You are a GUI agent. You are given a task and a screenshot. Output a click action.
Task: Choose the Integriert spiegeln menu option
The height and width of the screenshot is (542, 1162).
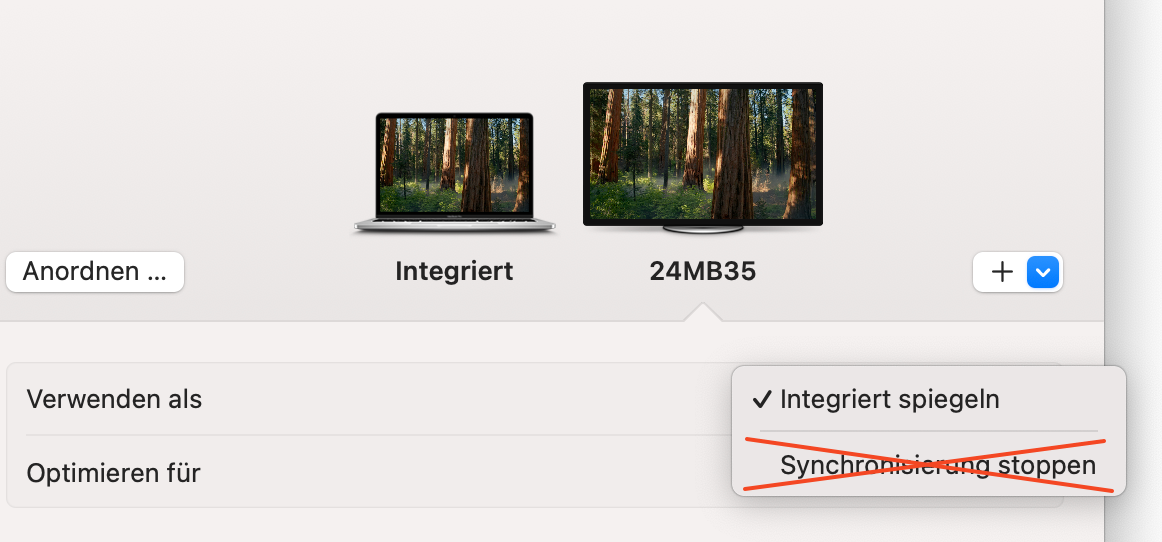pyautogui.click(x=889, y=400)
